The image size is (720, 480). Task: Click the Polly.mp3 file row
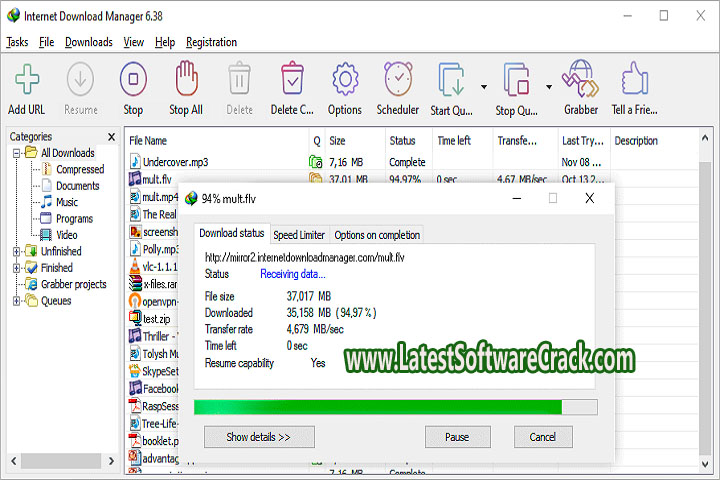(x=154, y=249)
